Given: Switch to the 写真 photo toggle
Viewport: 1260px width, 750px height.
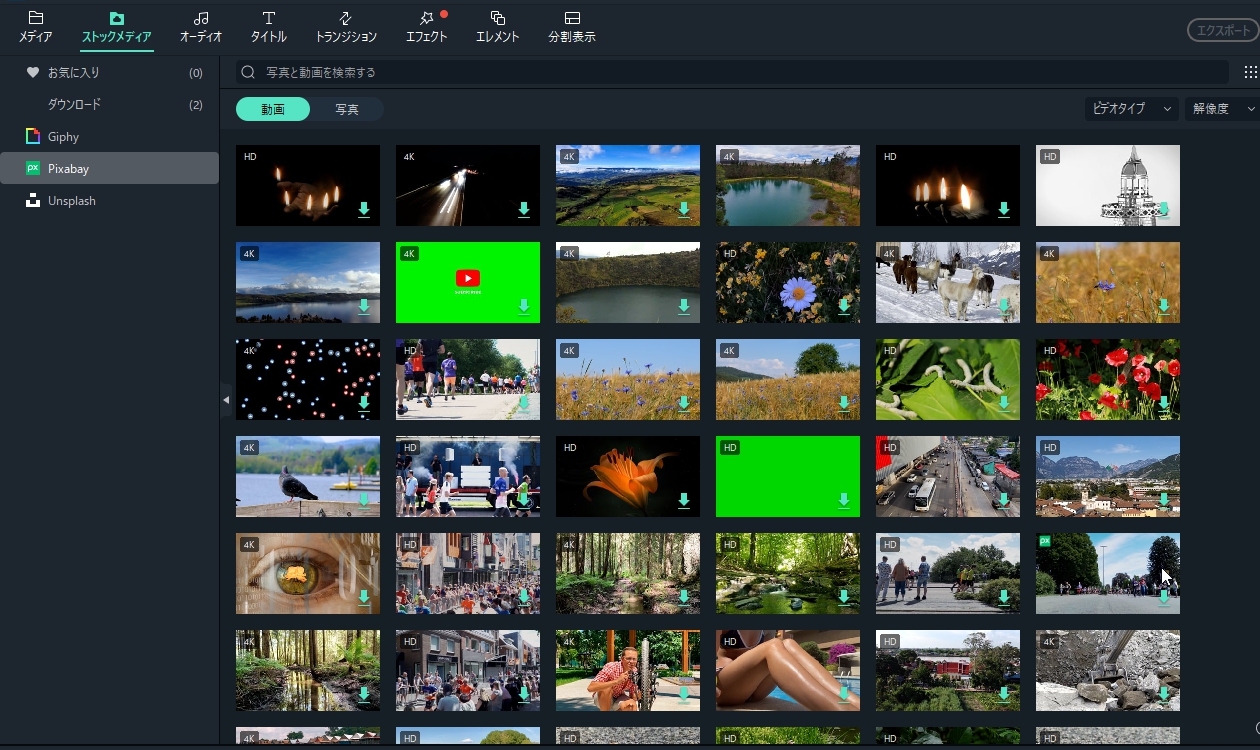Looking at the screenshot, I should pos(347,109).
